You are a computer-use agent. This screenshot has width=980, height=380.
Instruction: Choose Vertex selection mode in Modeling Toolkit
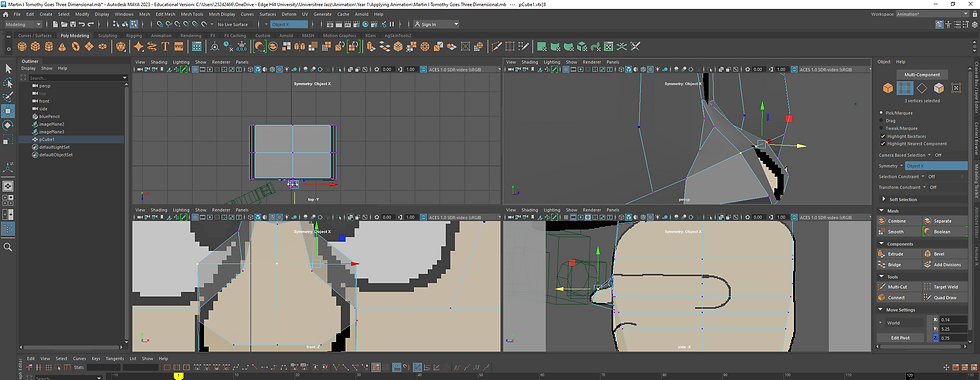[904, 88]
